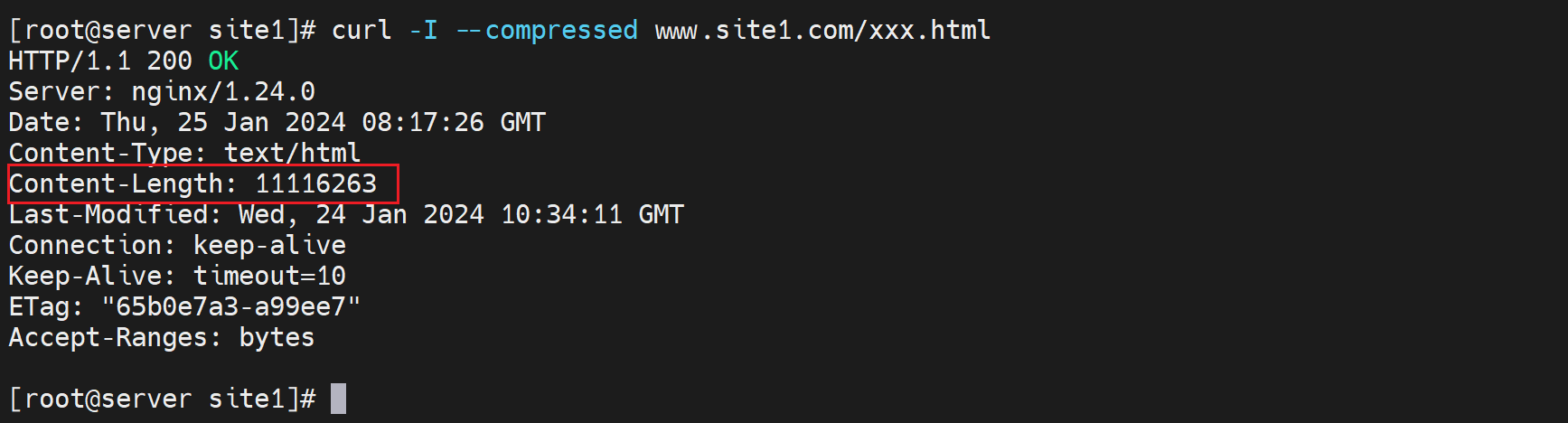The image size is (1568, 423).
Task: Click the timeout=10 Keep-Alive value
Action: pos(269,276)
